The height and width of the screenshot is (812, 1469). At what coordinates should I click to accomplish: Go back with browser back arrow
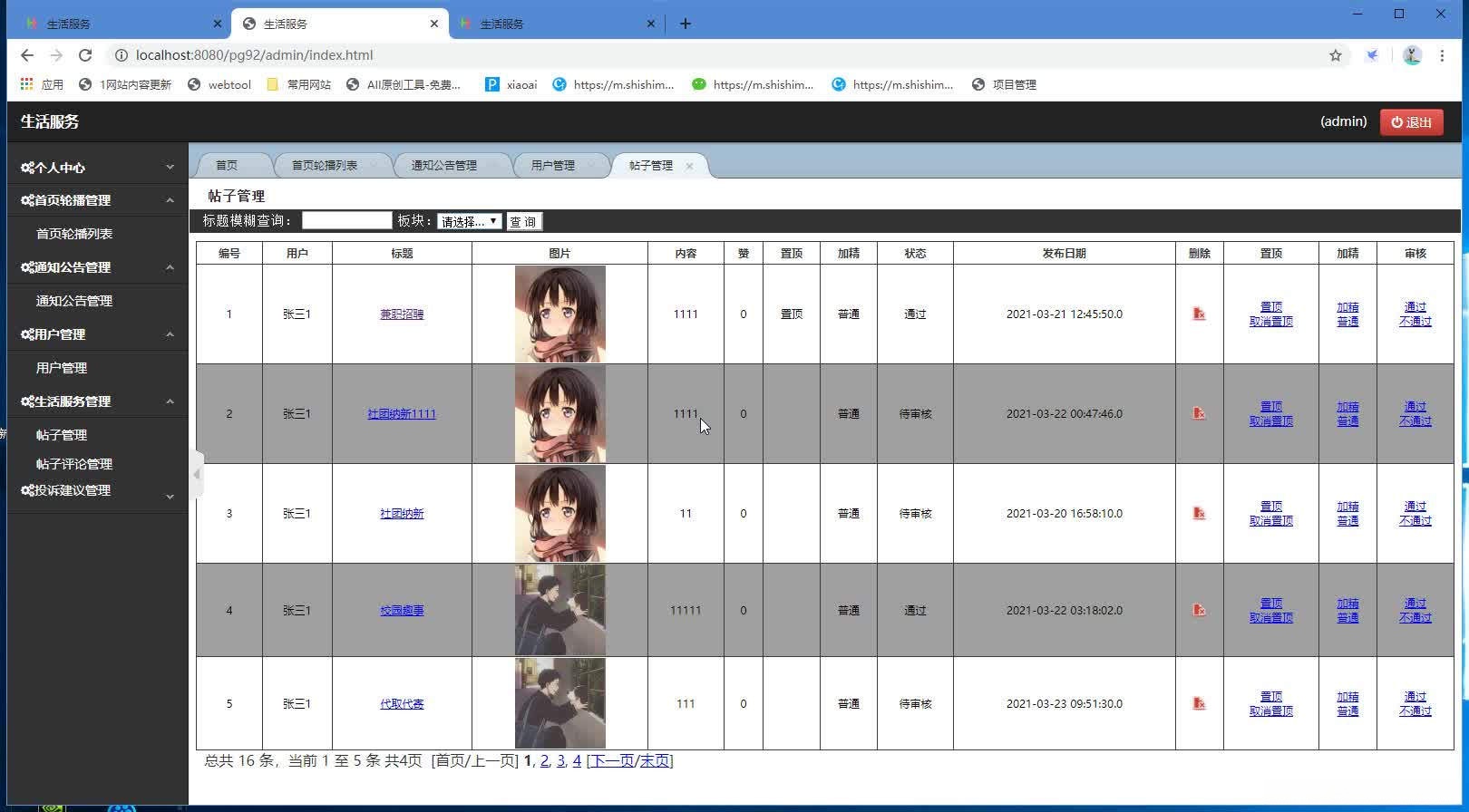(27, 55)
